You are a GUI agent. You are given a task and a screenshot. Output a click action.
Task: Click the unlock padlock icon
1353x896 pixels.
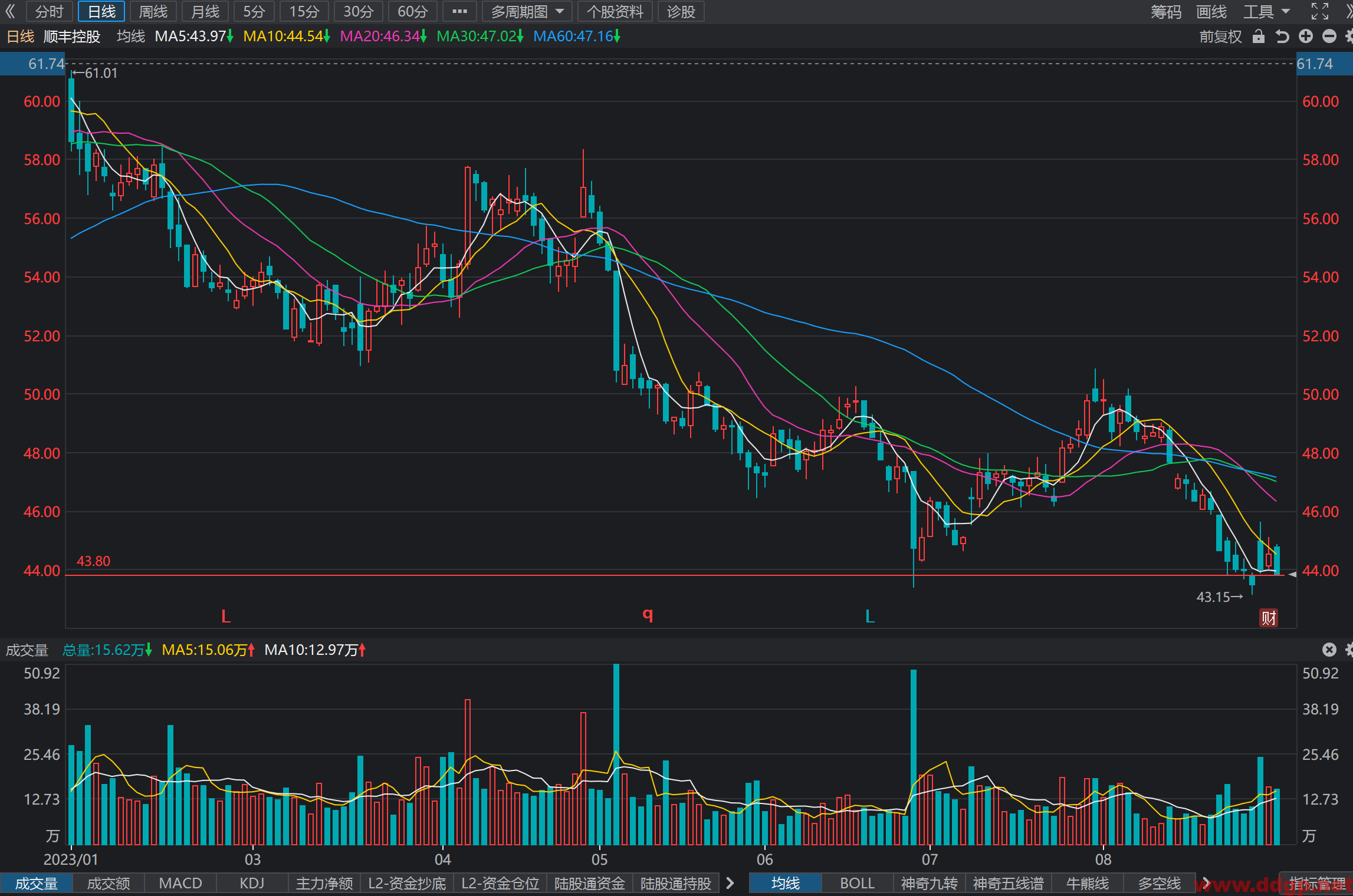pyautogui.click(x=1259, y=37)
